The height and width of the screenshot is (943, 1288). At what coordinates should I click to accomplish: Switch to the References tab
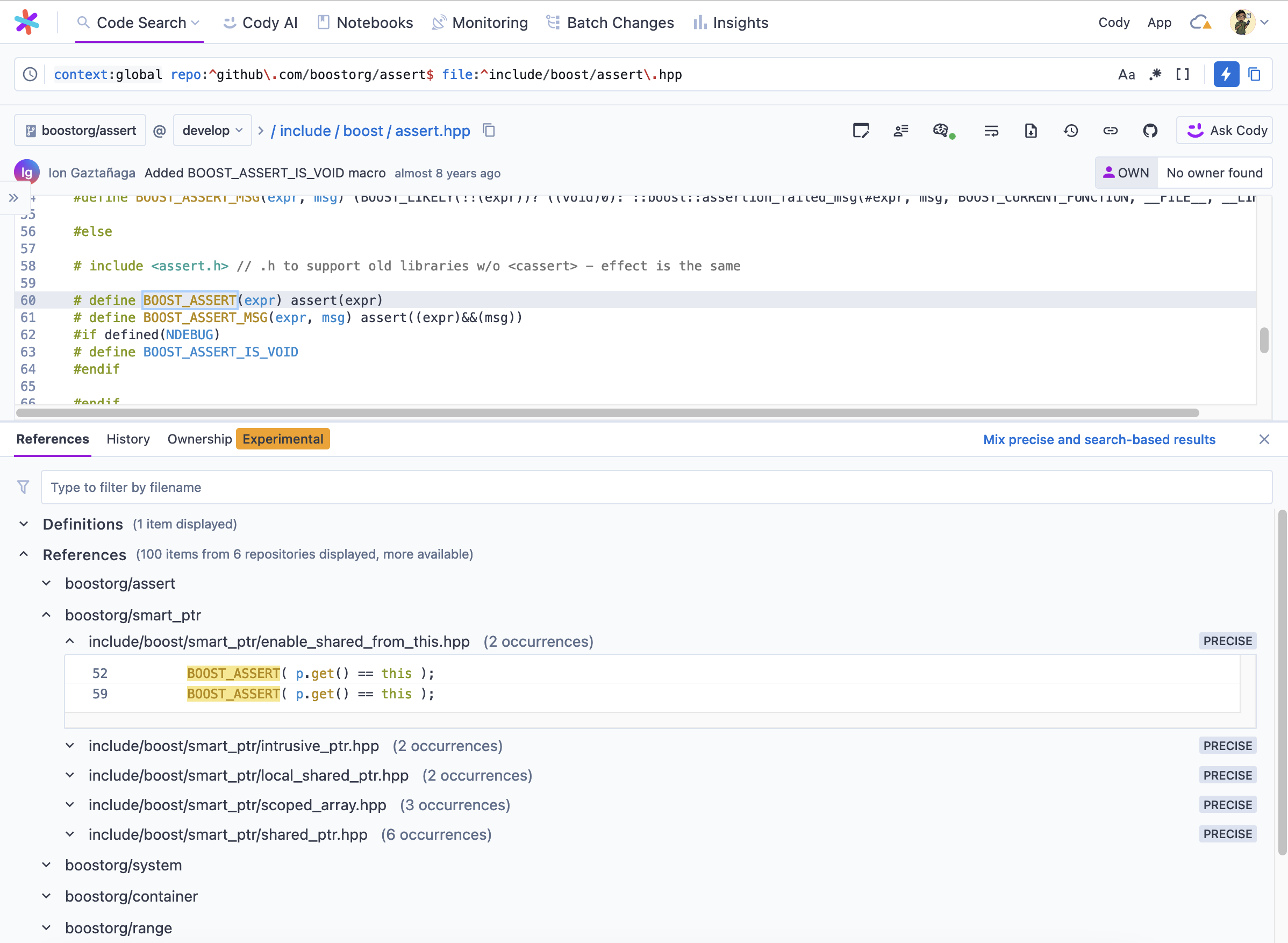[x=53, y=439]
